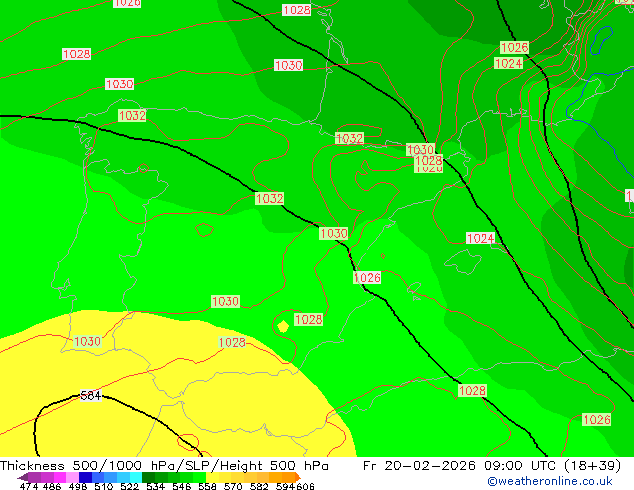Click the 1026 label on the black contour line

[x=367, y=277]
